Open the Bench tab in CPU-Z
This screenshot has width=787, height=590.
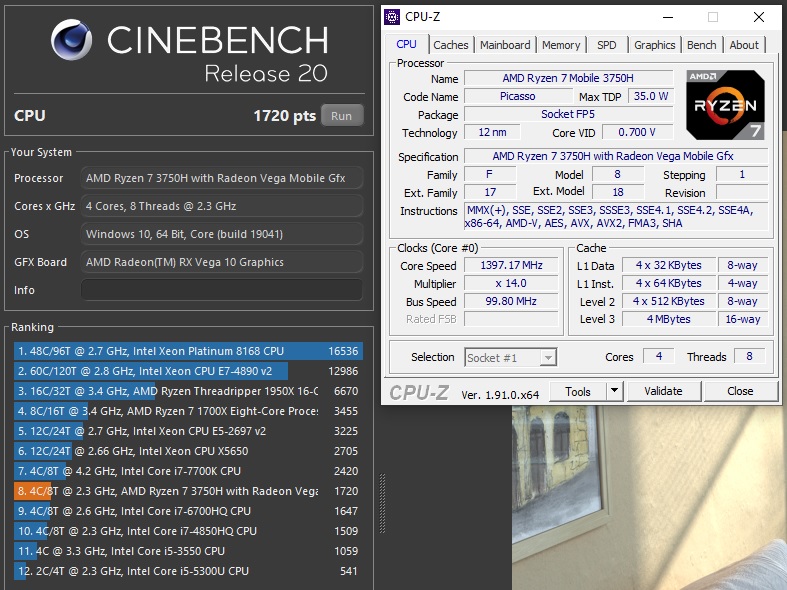[x=702, y=45]
